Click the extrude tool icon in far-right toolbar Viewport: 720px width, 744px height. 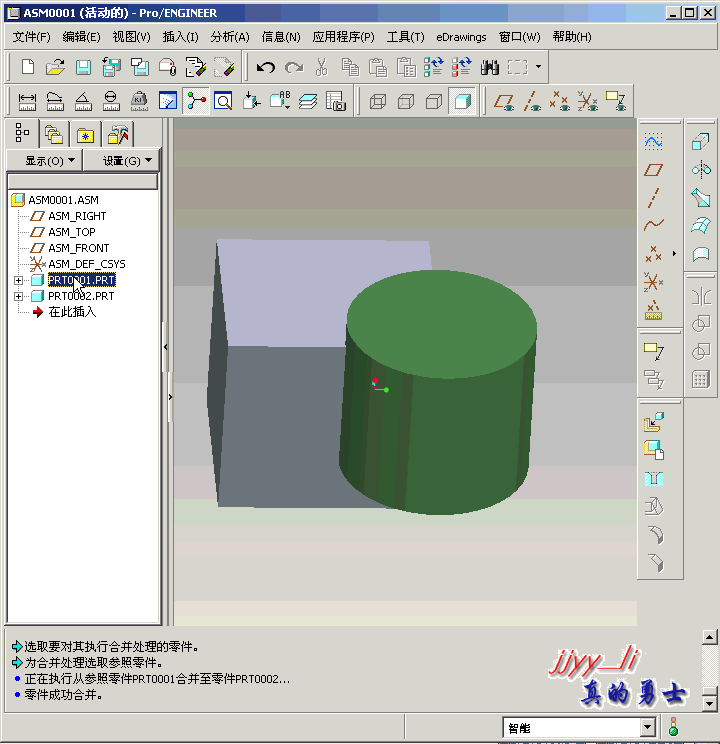[x=701, y=141]
